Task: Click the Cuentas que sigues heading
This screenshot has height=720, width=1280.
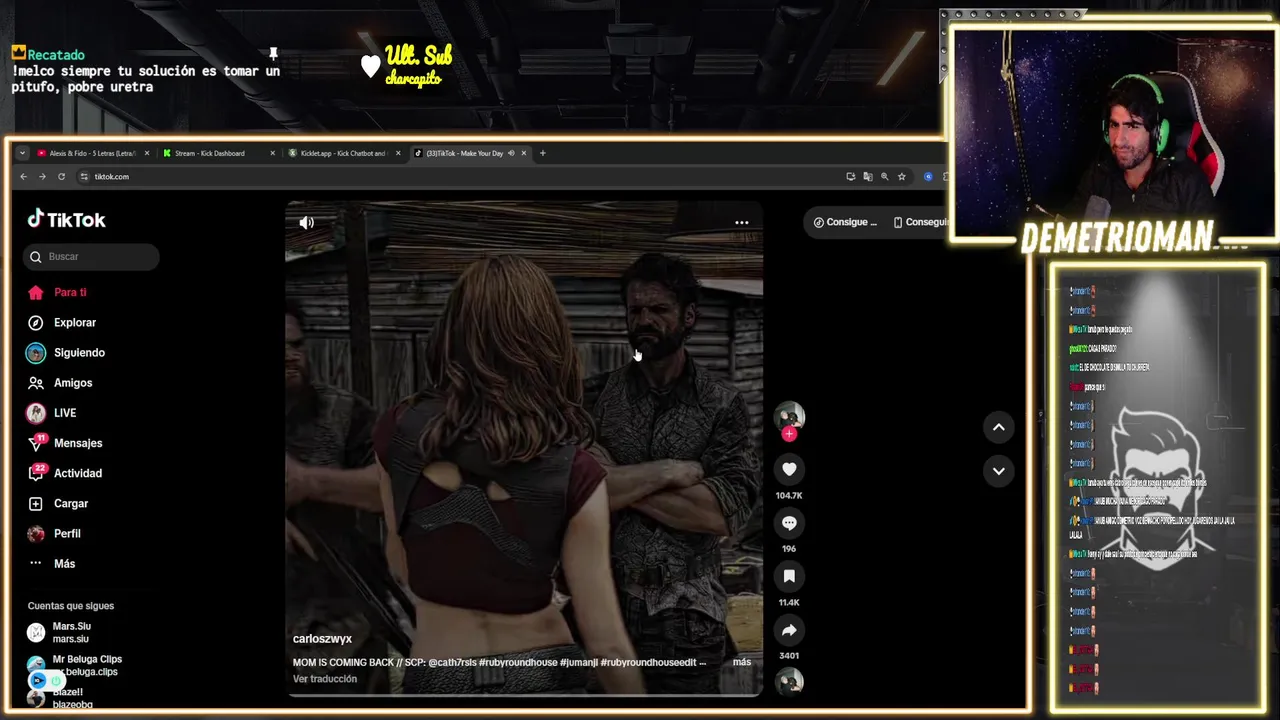Action: 71,606
